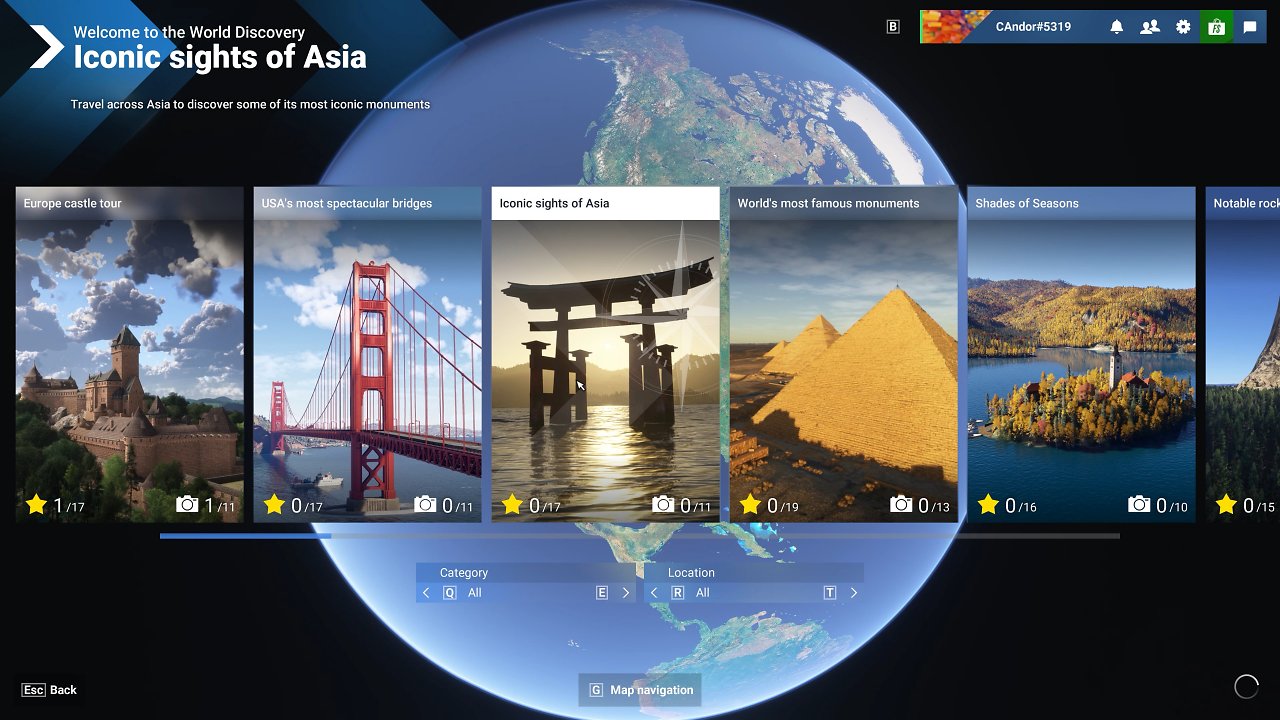1280x720 pixels.
Task: Open the chat message icon
Action: coord(1250,27)
